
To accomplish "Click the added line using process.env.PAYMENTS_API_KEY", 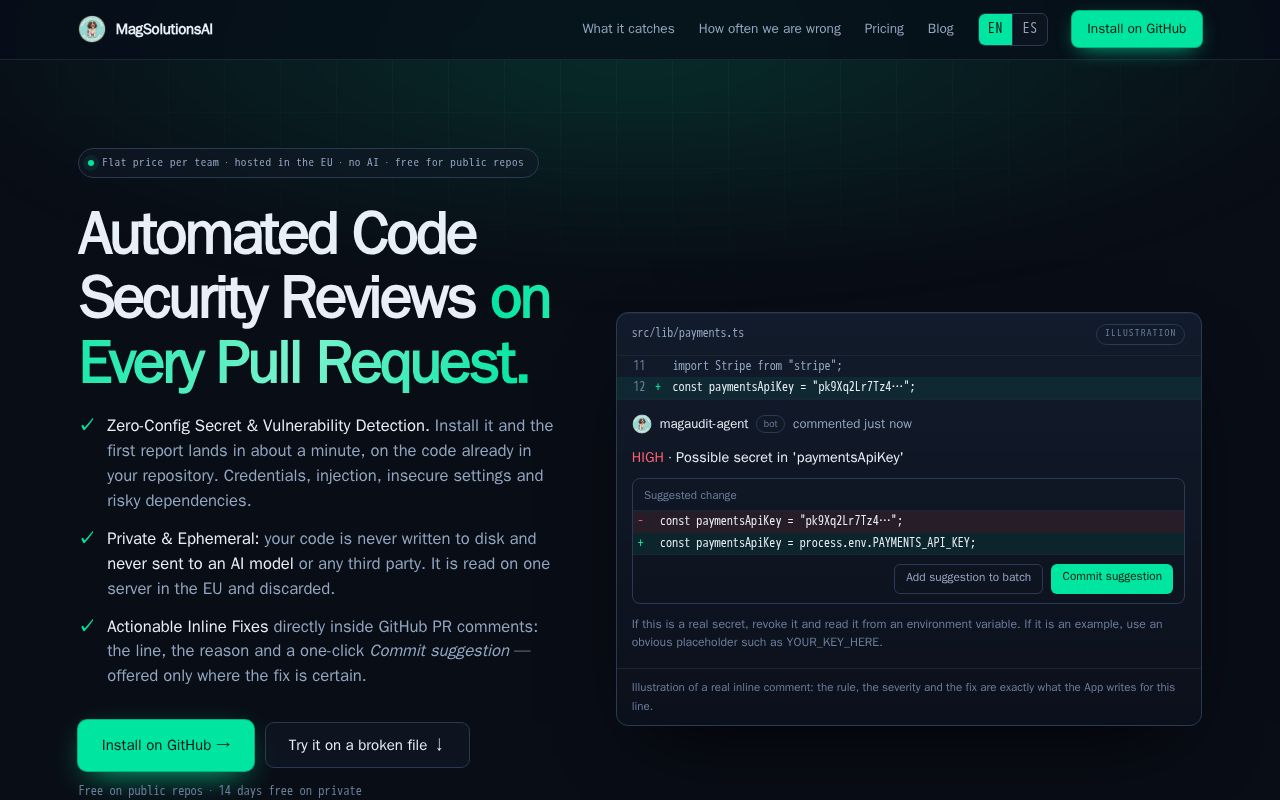I will pos(908,543).
